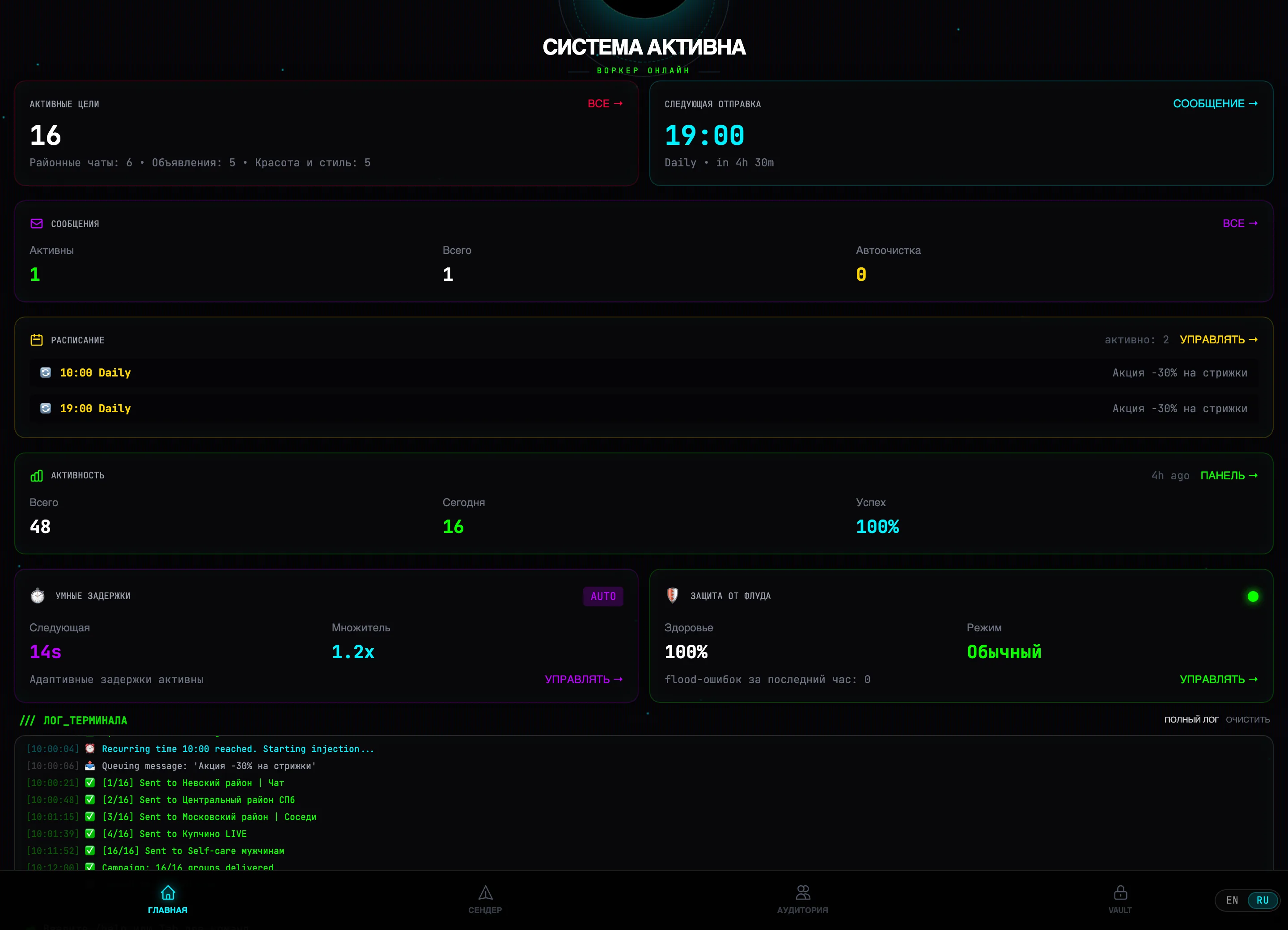Click the СИСТЕМА АКТИВНА heading

coord(644,46)
